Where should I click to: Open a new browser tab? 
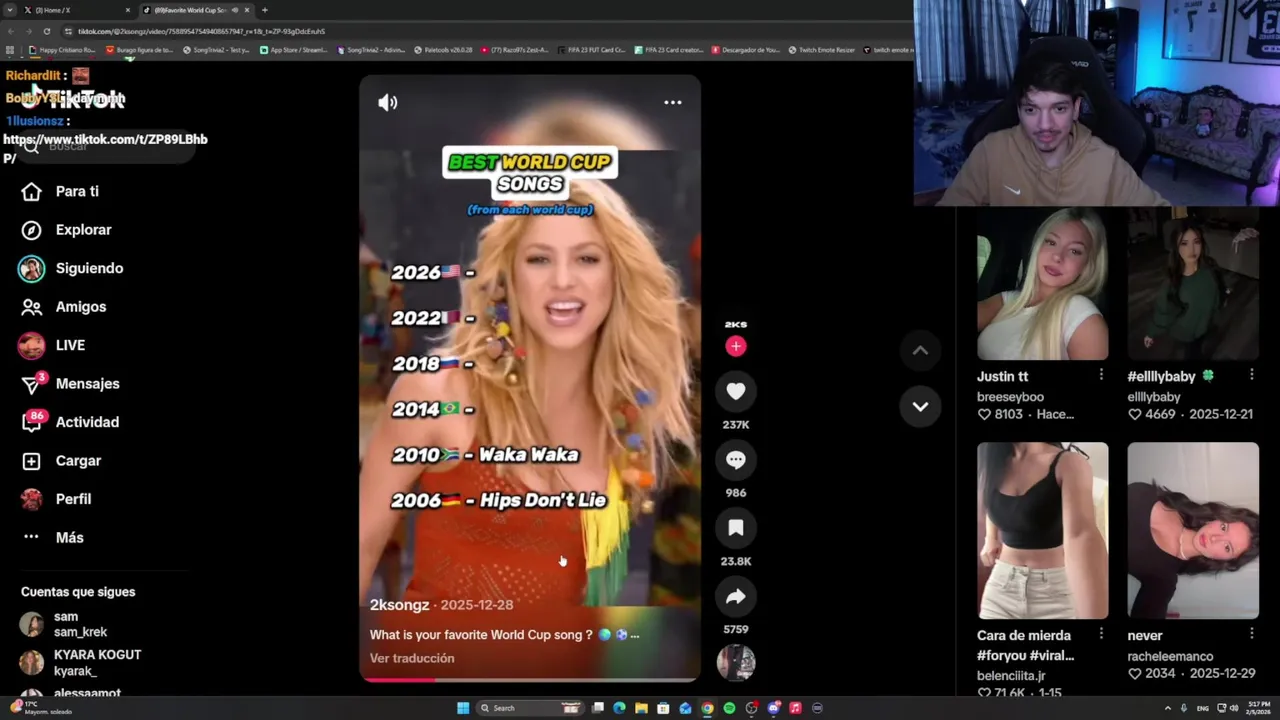265,10
